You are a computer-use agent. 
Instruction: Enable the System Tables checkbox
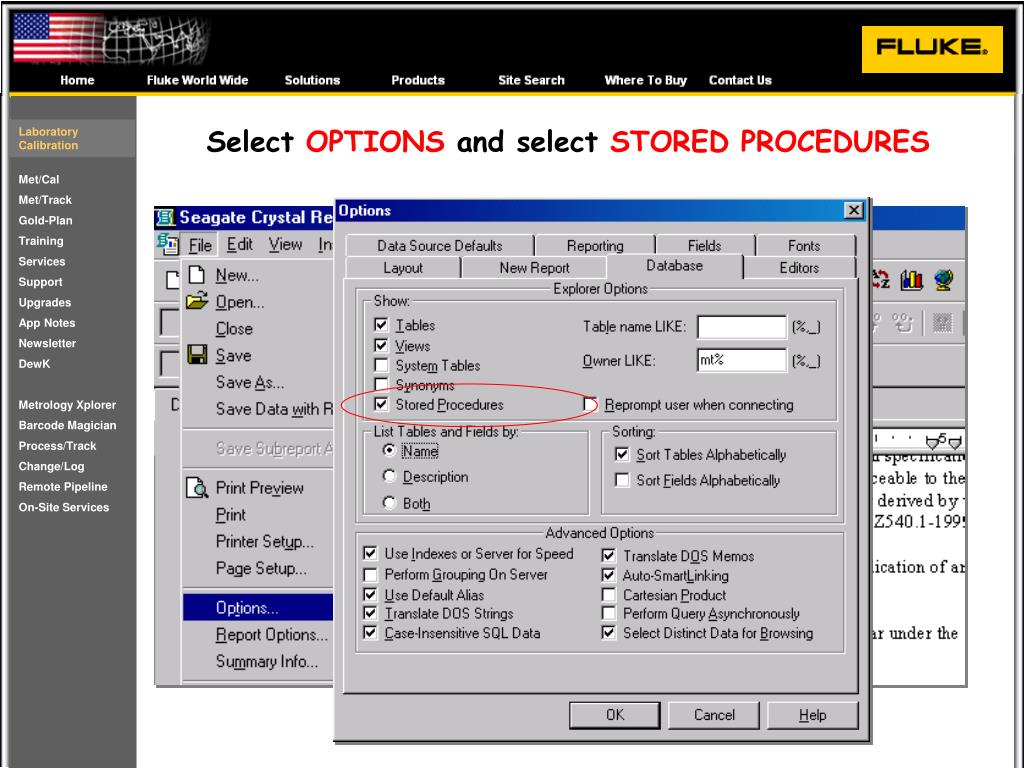[x=381, y=365]
